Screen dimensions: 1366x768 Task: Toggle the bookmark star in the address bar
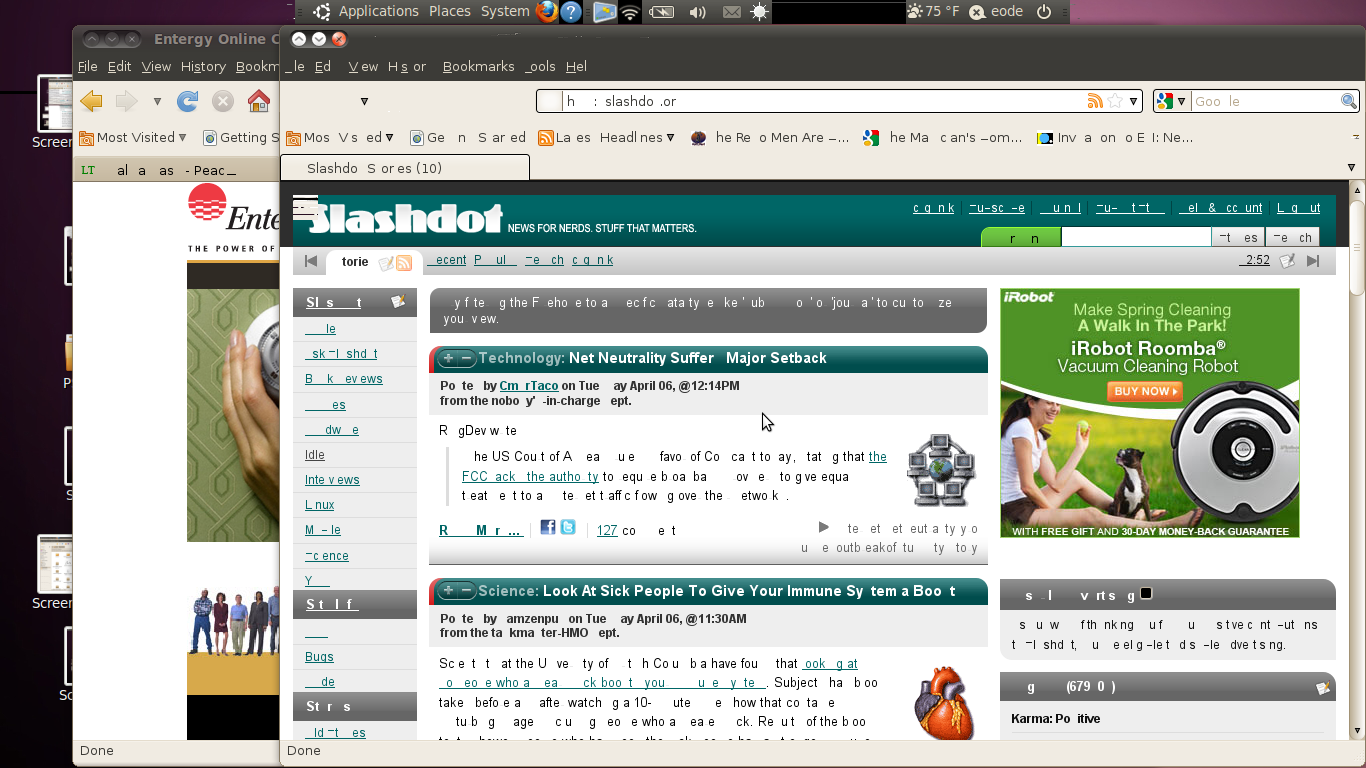(x=1115, y=101)
